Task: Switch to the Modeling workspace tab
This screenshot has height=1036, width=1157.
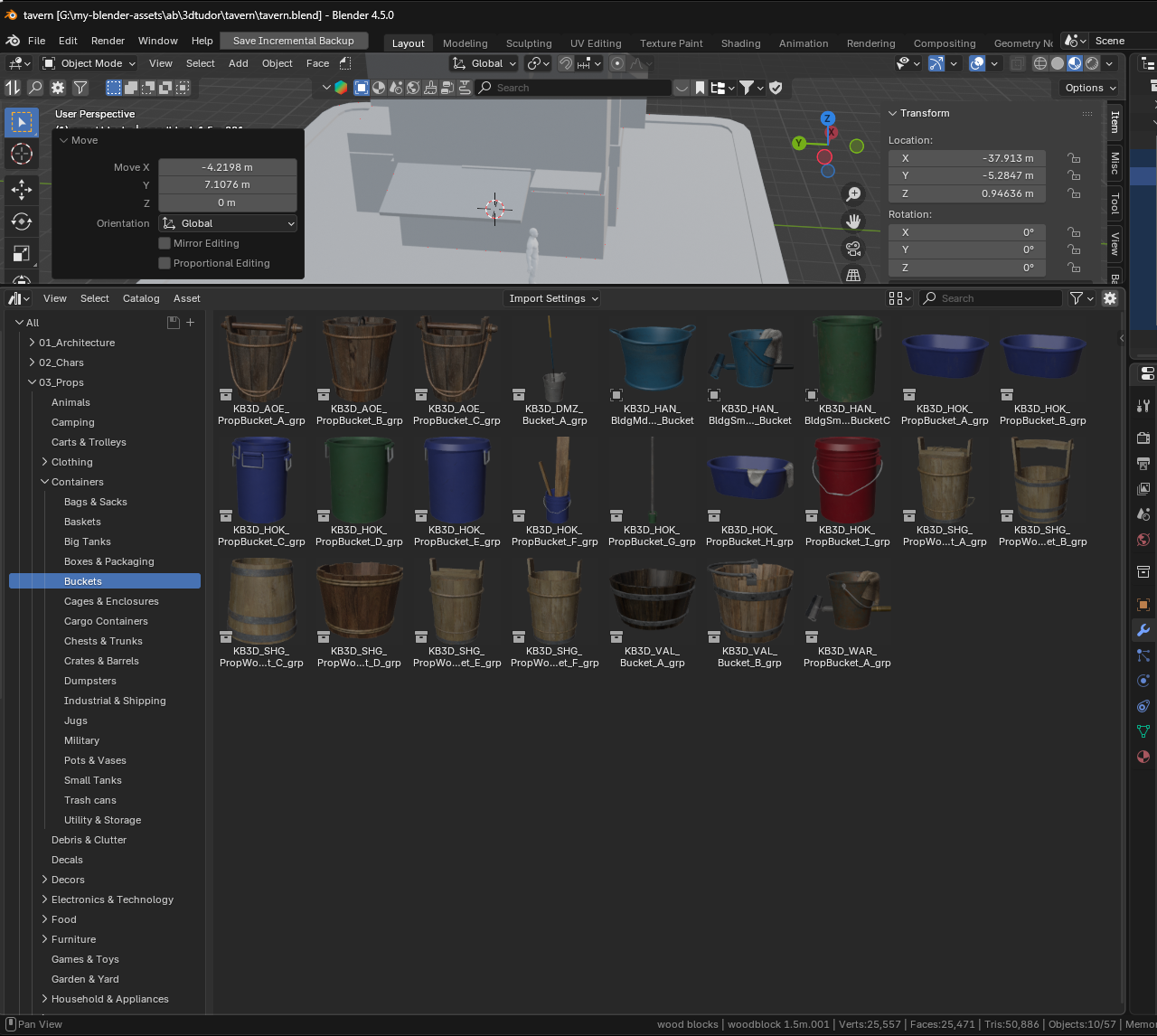Action: (465, 43)
